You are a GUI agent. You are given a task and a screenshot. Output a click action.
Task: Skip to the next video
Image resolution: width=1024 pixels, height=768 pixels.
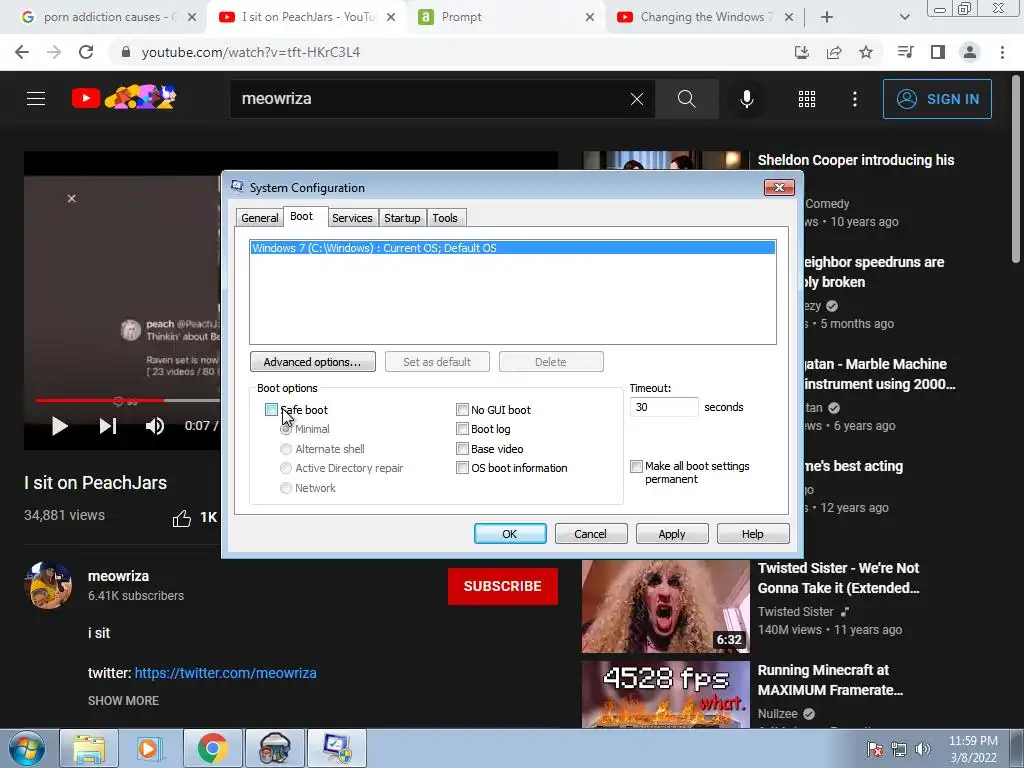(x=108, y=426)
